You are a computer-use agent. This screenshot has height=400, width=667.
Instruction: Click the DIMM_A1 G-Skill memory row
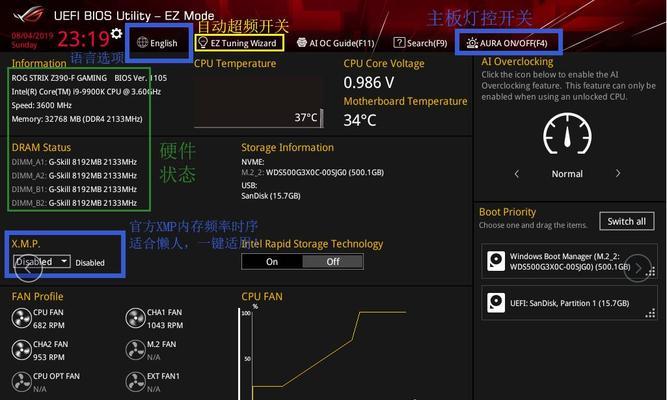click(74, 162)
